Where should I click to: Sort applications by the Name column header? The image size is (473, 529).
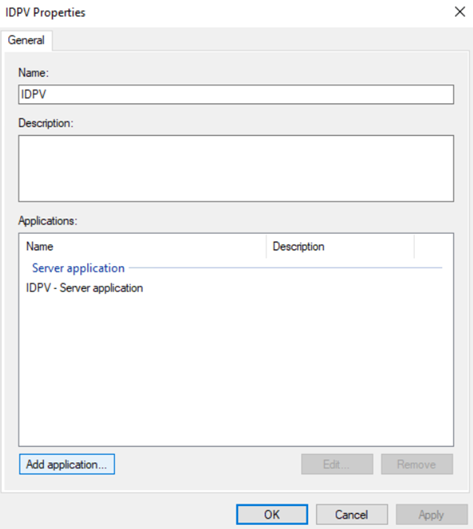(x=143, y=247)
